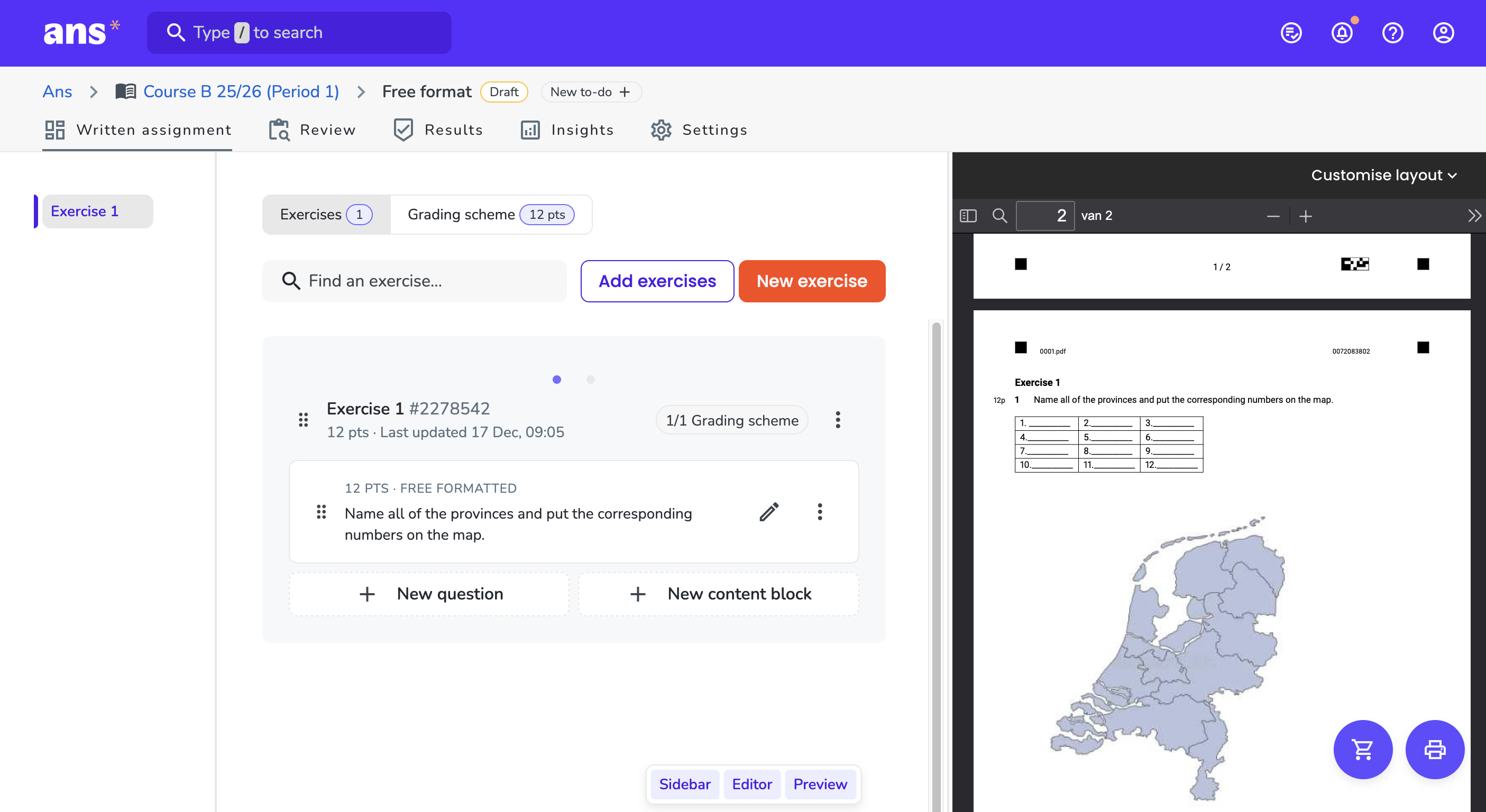Click the Written assignment grid icon
The image size is (1486, 812).
pos(55,130)
